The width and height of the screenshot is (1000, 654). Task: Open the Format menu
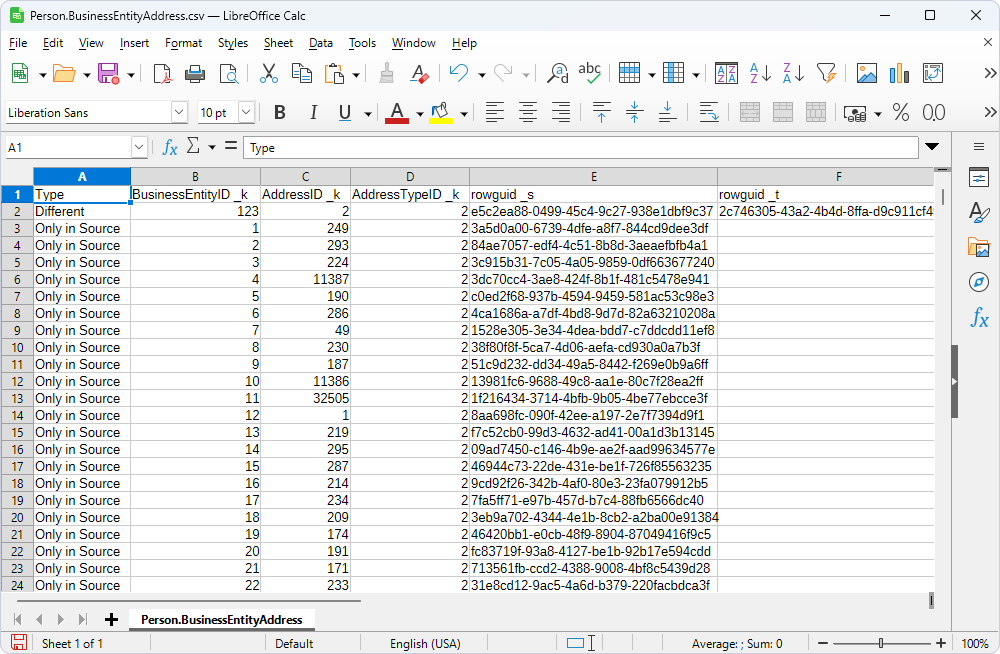[183, 43]
